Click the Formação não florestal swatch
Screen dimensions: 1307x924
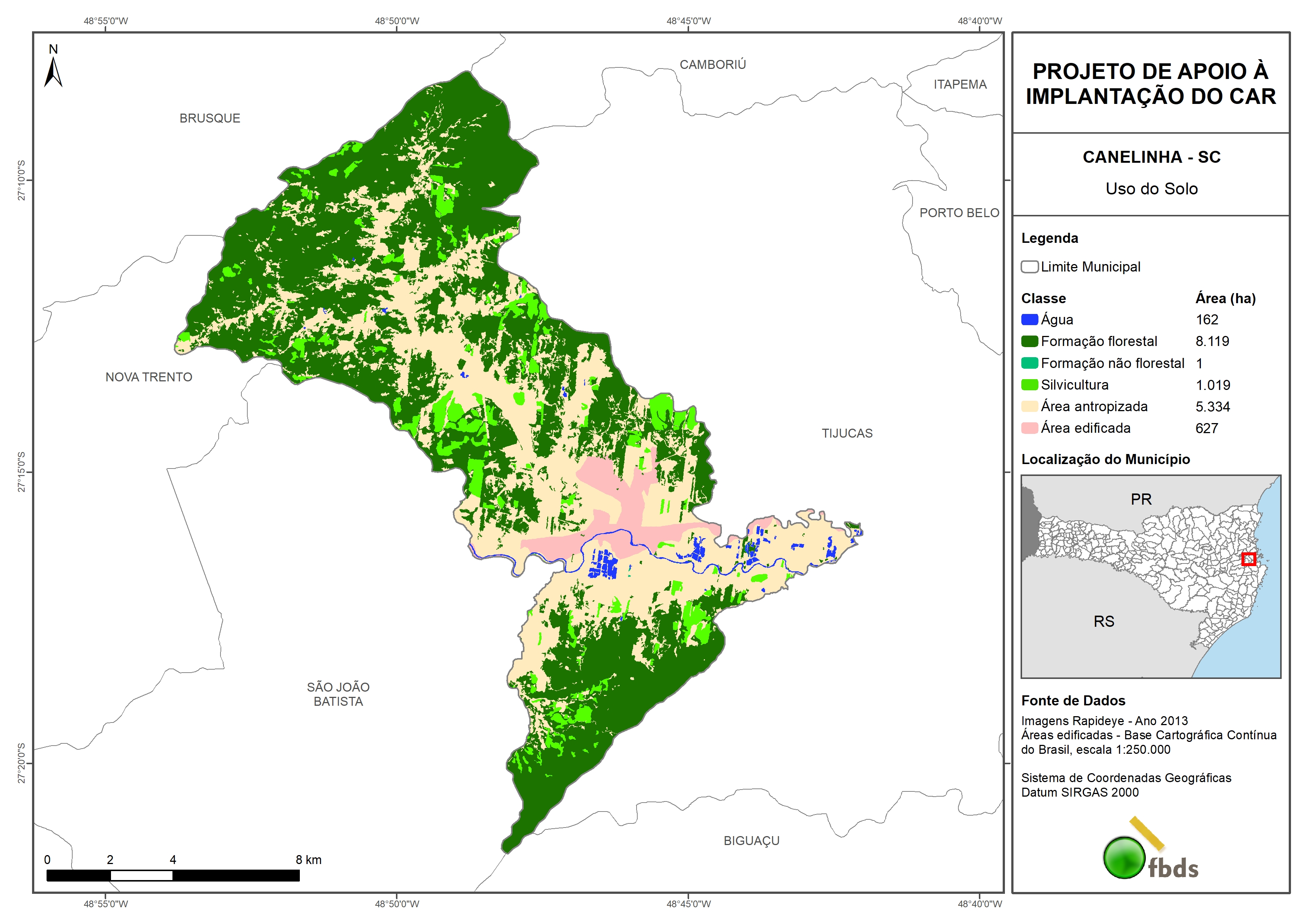point(1029,363)
